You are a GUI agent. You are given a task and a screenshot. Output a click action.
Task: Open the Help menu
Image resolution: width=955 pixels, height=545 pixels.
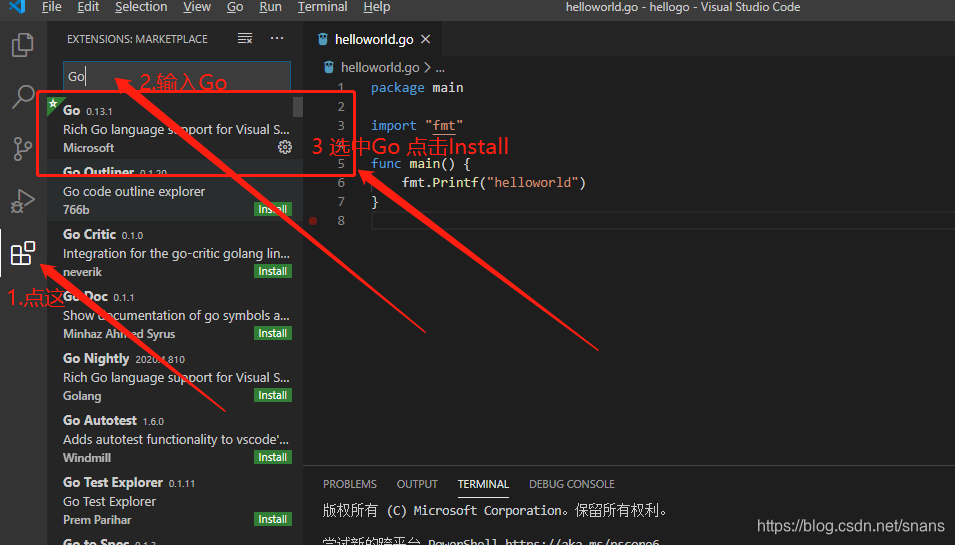(376, 7)
